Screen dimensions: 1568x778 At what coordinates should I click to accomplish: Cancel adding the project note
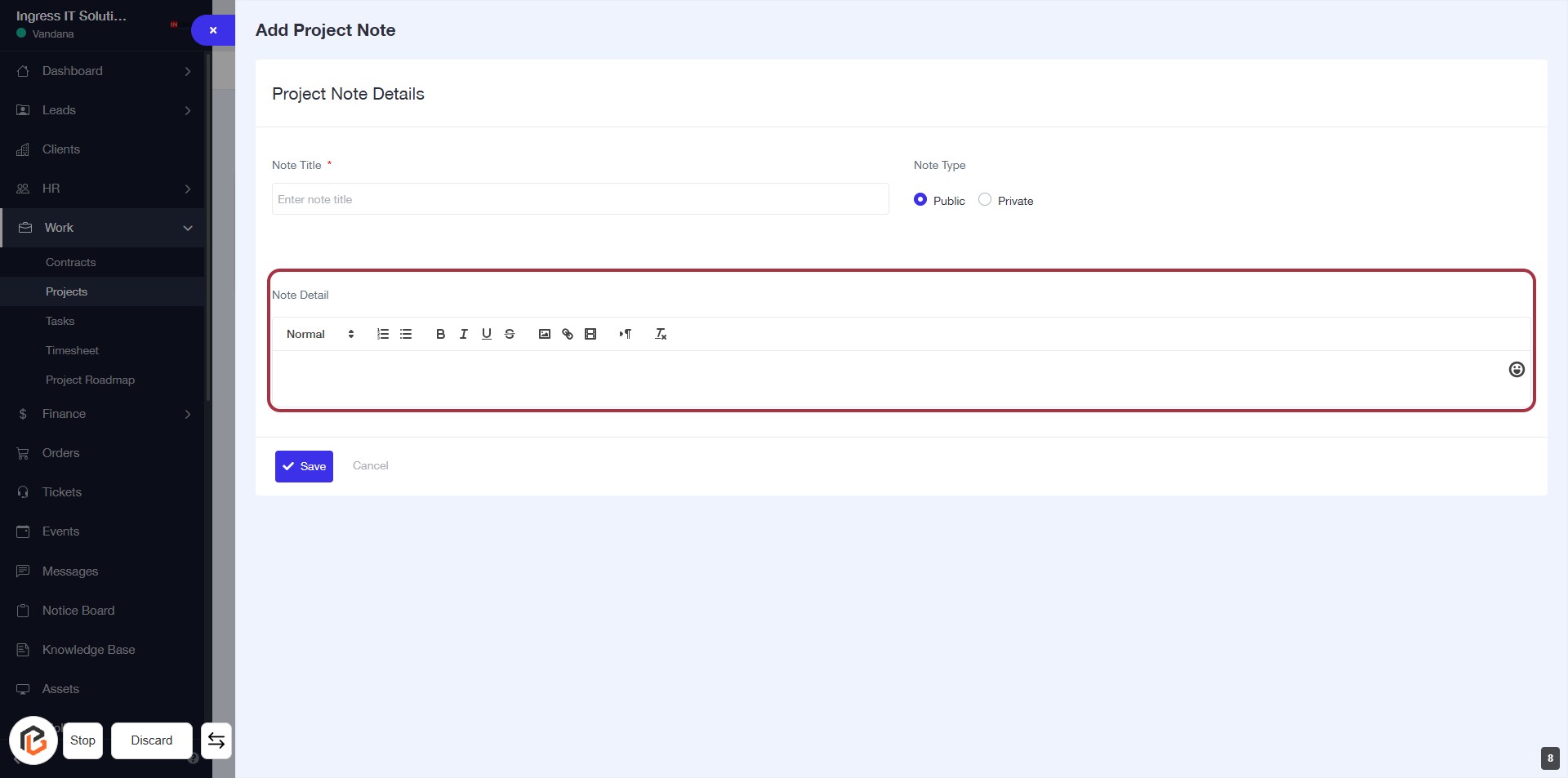tap(370, 465)
